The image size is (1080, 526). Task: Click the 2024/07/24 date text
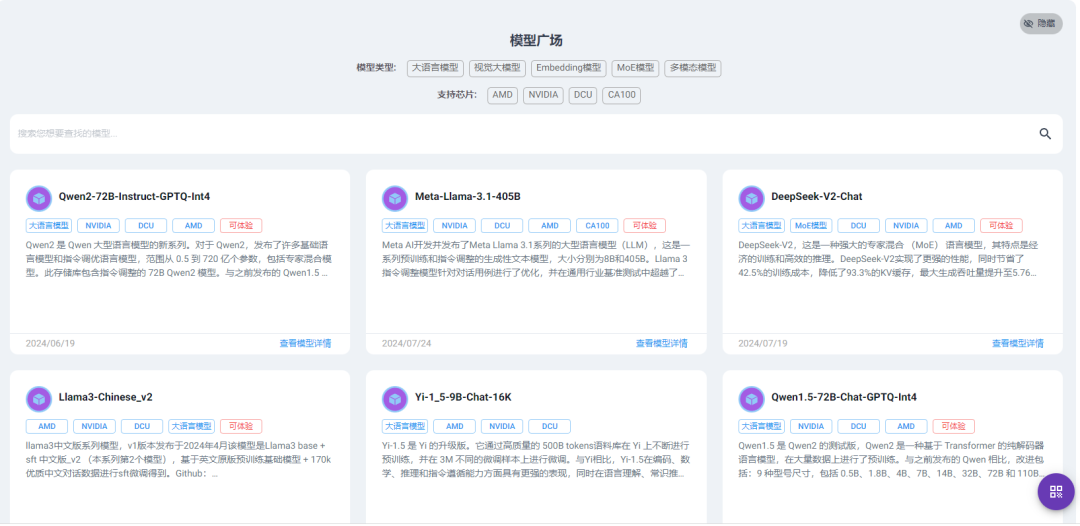(406, 344)
